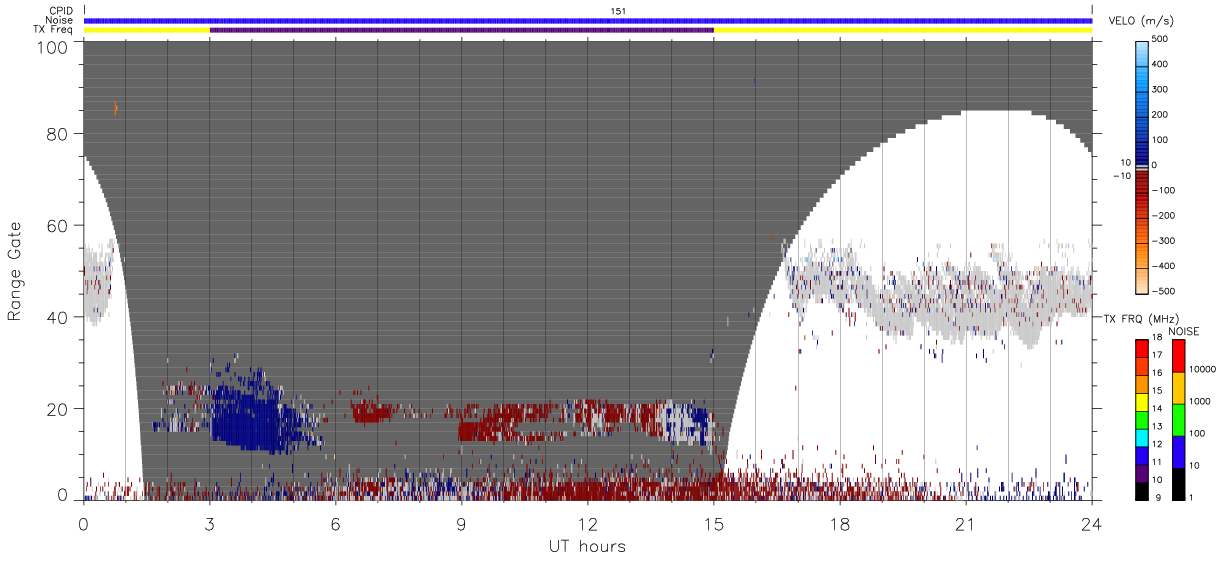Pick the black segment of NOISE colorbar
The width and height of the screenshot is (1228, 567).
(1178, 483)
